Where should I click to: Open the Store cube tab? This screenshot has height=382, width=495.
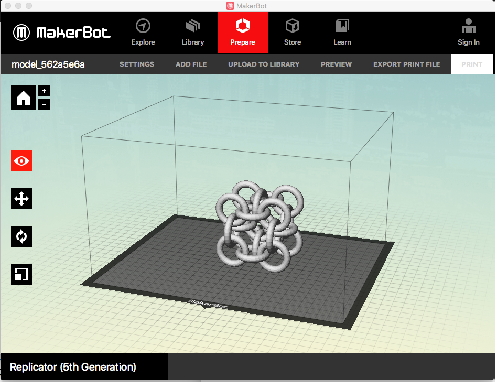(292, 32)
